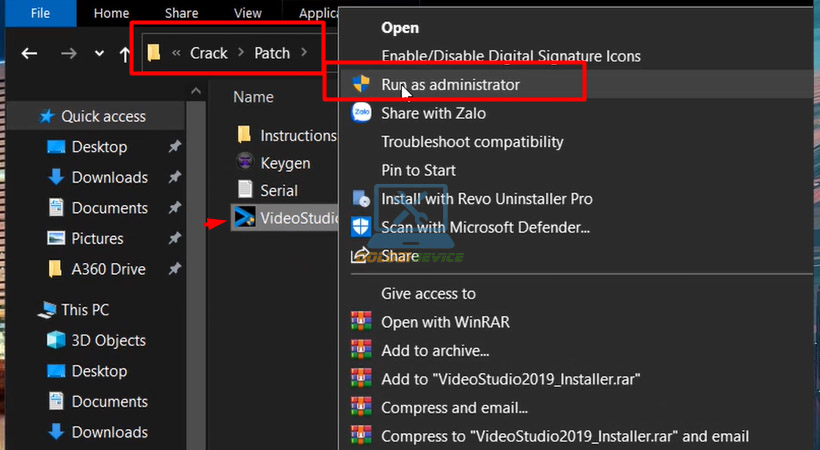Click the Serial text file icon

tap(244, 189)
